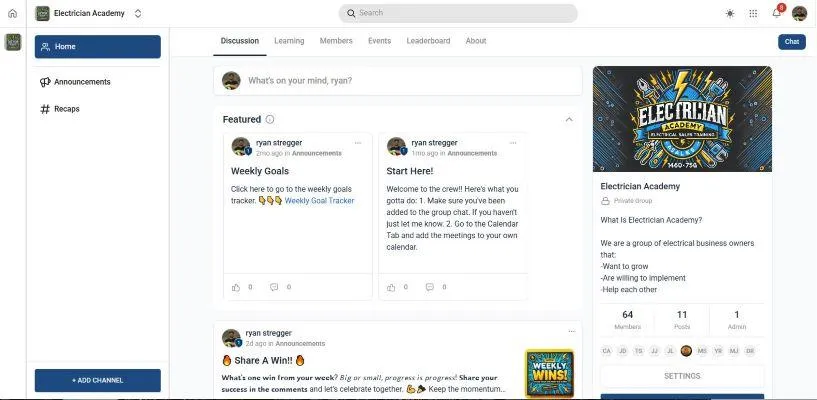The image size is (817, 400).
Task: Open comments on the Start Here! post
Action: coord(429,287)
